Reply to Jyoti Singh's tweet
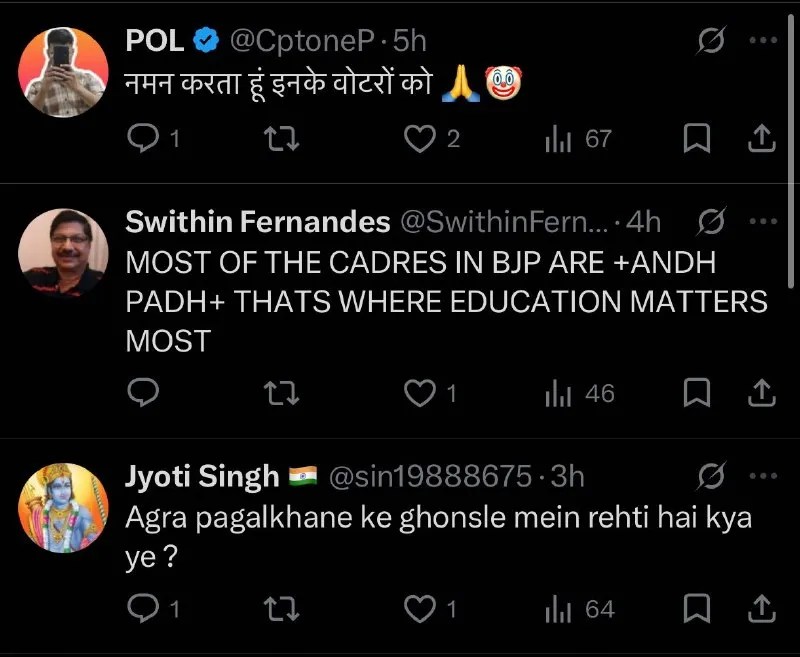 tap(145, 608)
